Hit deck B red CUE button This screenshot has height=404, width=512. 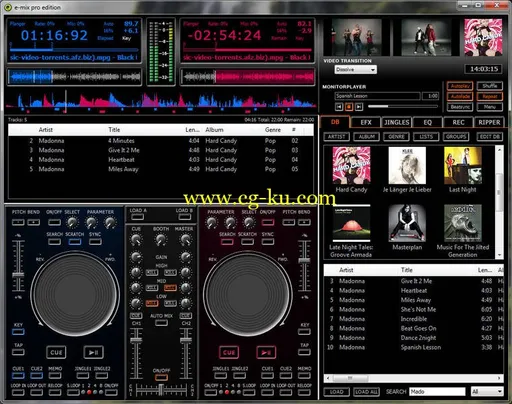click(x=229, y=352)
